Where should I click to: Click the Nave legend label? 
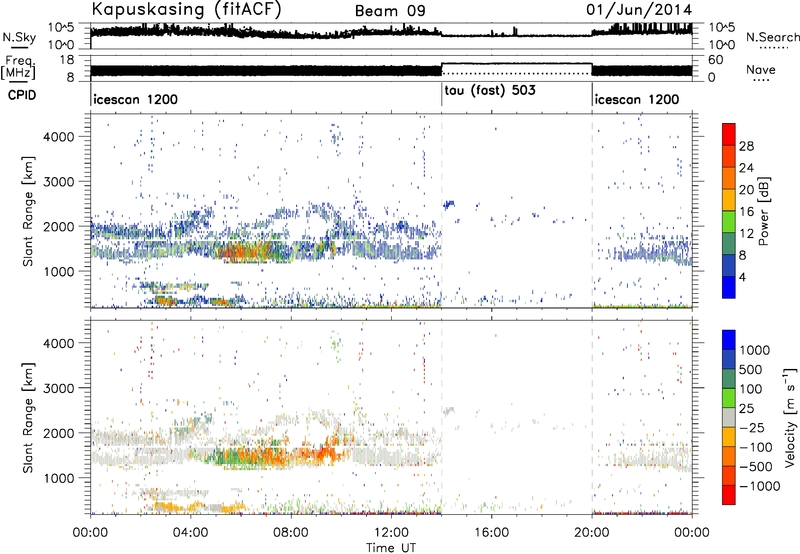pos(760,69)
